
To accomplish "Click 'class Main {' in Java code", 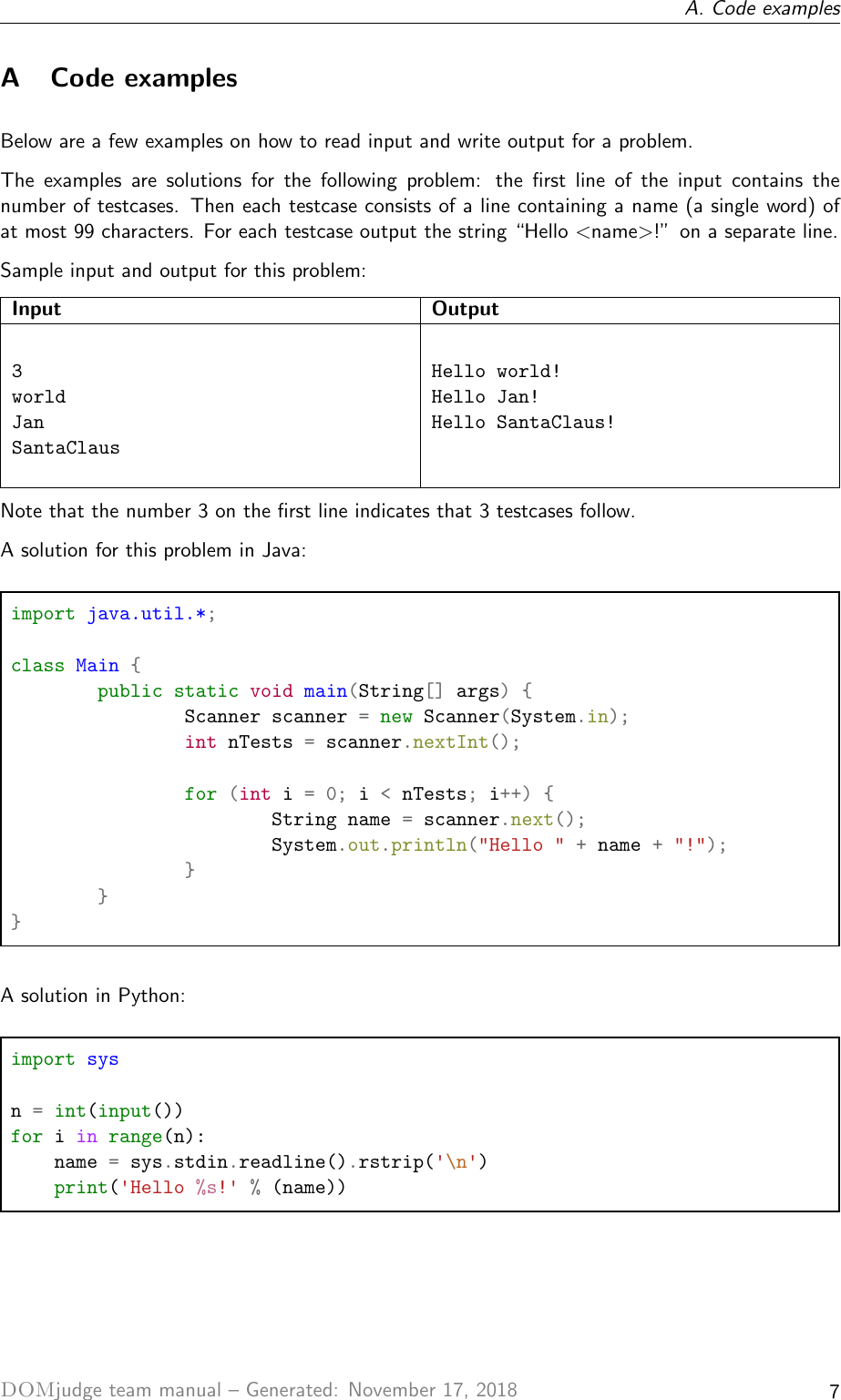I will click(x=76, y=666).
